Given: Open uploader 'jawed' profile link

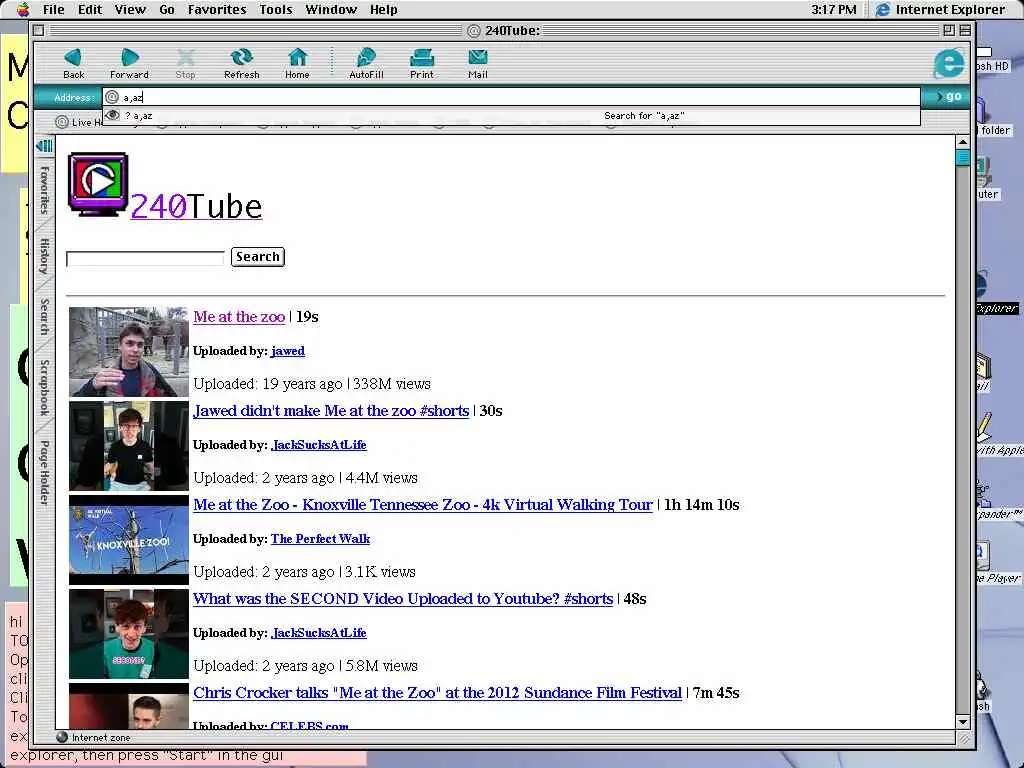Looking at the screenshot, I should pyautogui.click(x=288, y=351).
